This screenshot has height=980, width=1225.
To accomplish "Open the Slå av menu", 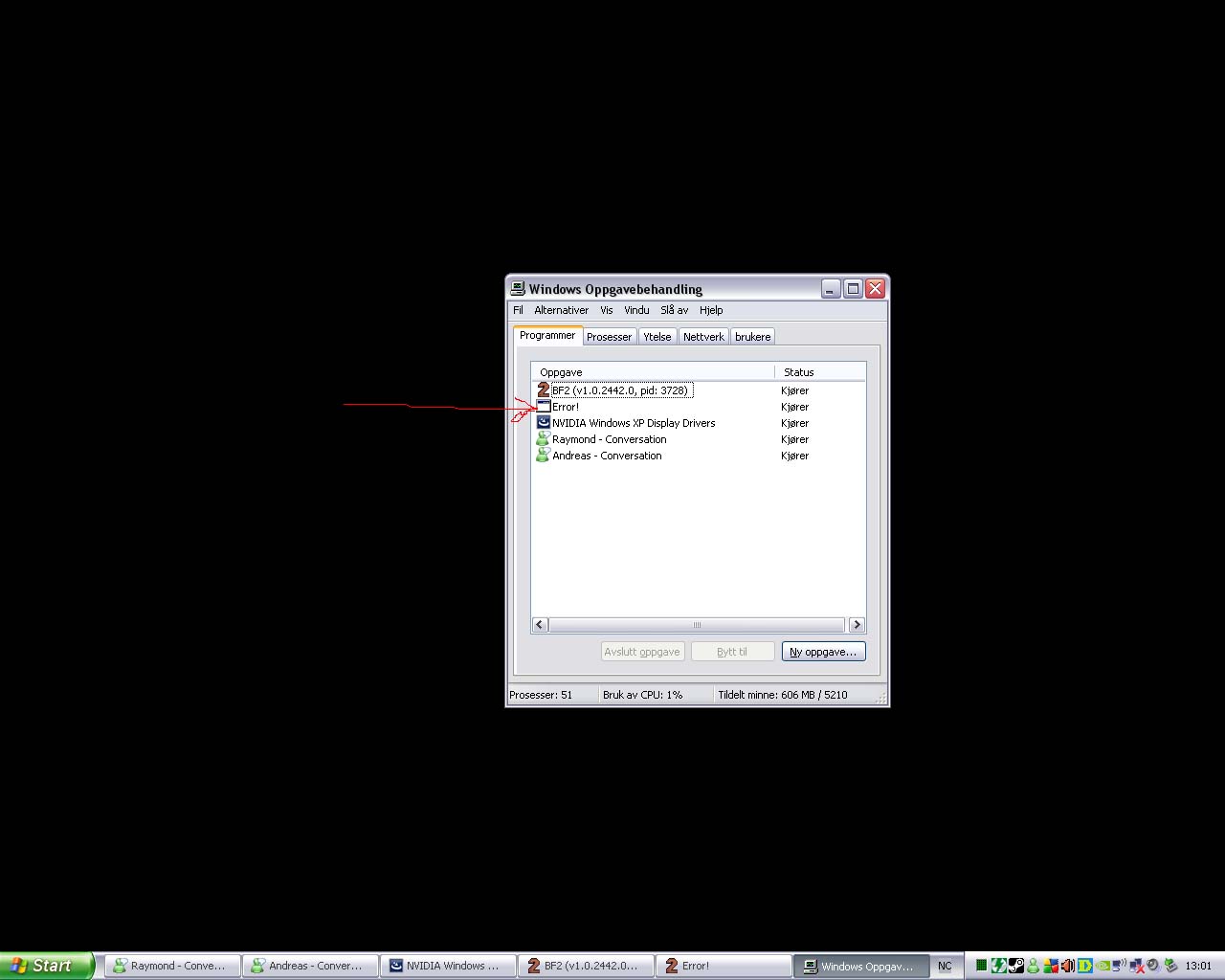I will coord(674,310).
